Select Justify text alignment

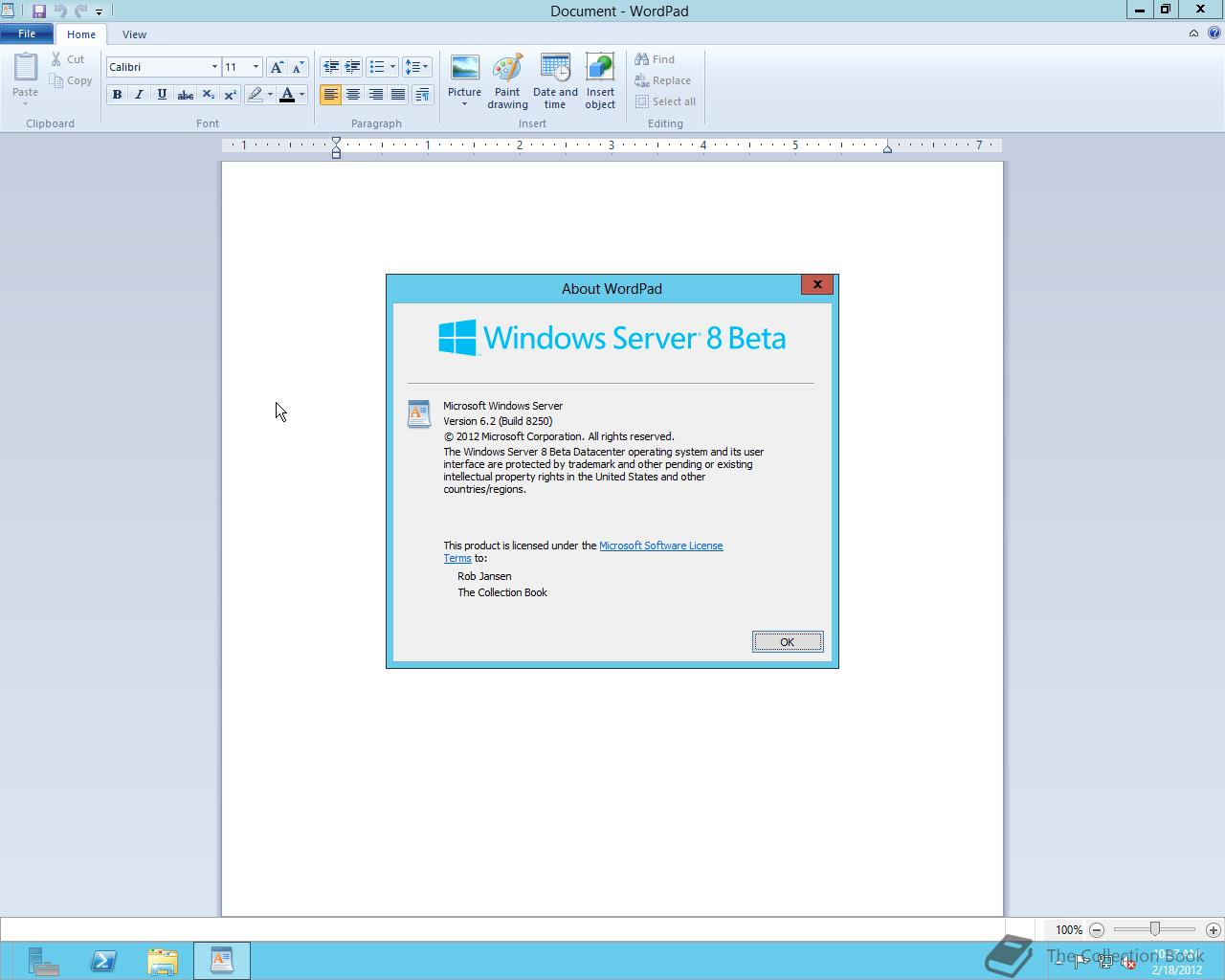[398, 95]
